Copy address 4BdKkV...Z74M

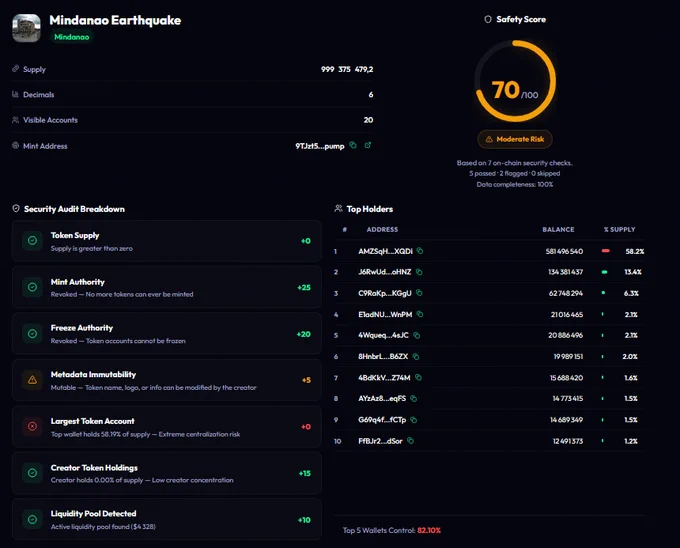click(x=418, y=378)
